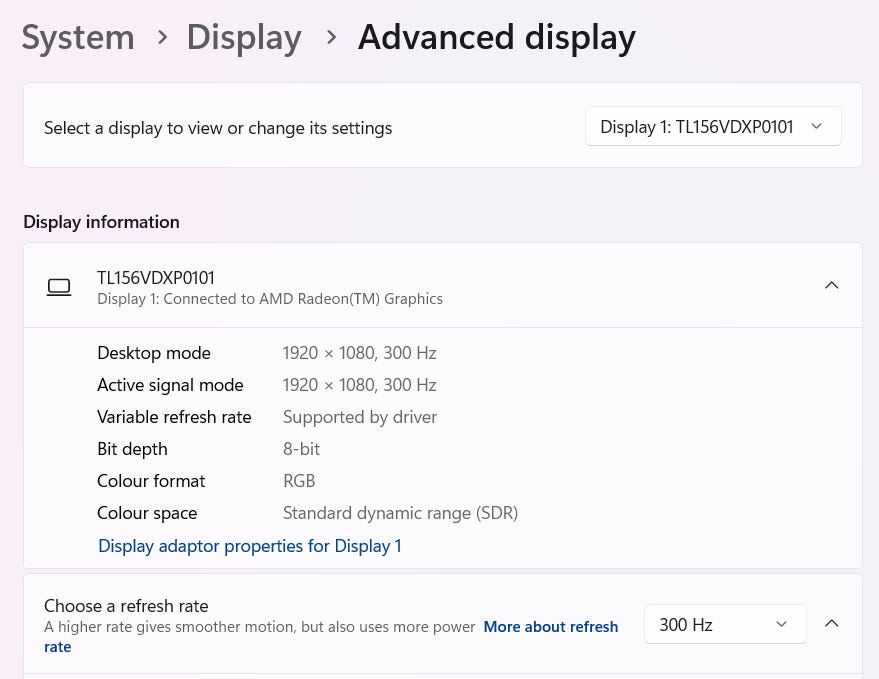Viewport: 879px width, 679px height.
Task: Click the Connected to AMD Radeon Graphics subtitle
Action: tap(270, 299)
